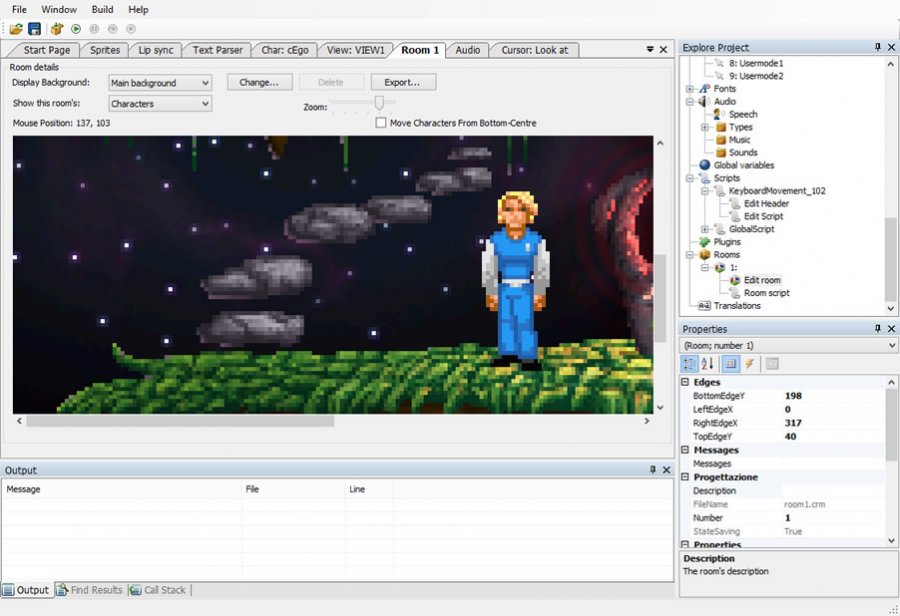
Task: Open the Room number 1 object selector dropdown
Action: 789,345
